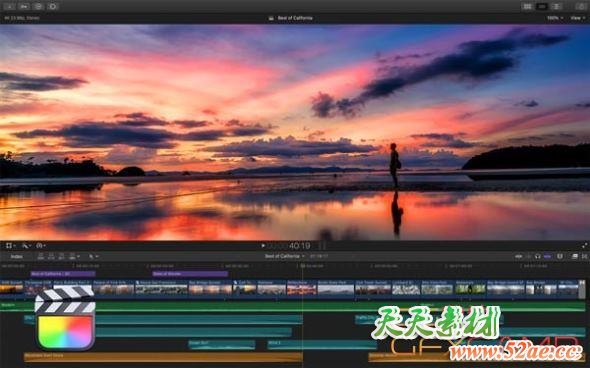Toggle timeline snapping

548,257
